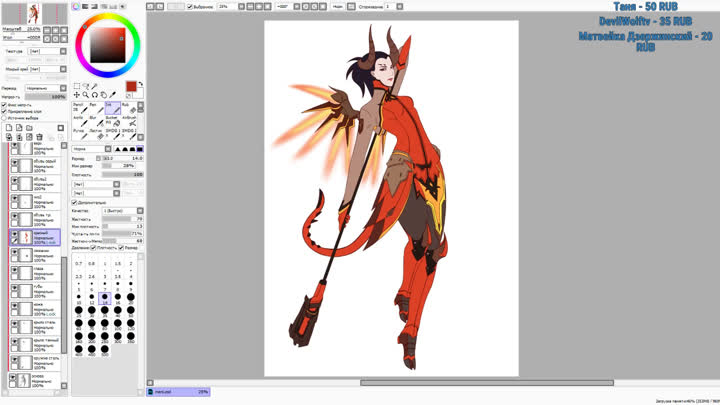Swap foreground and background colors

pos(141,84)
